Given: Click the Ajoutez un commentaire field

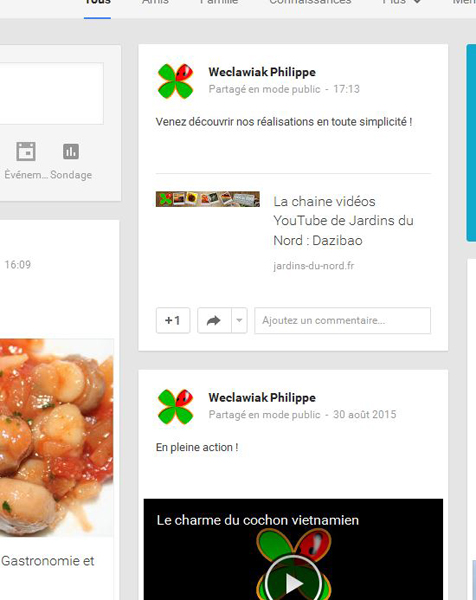Looking at the screenshot, I should tap(342, 320).
